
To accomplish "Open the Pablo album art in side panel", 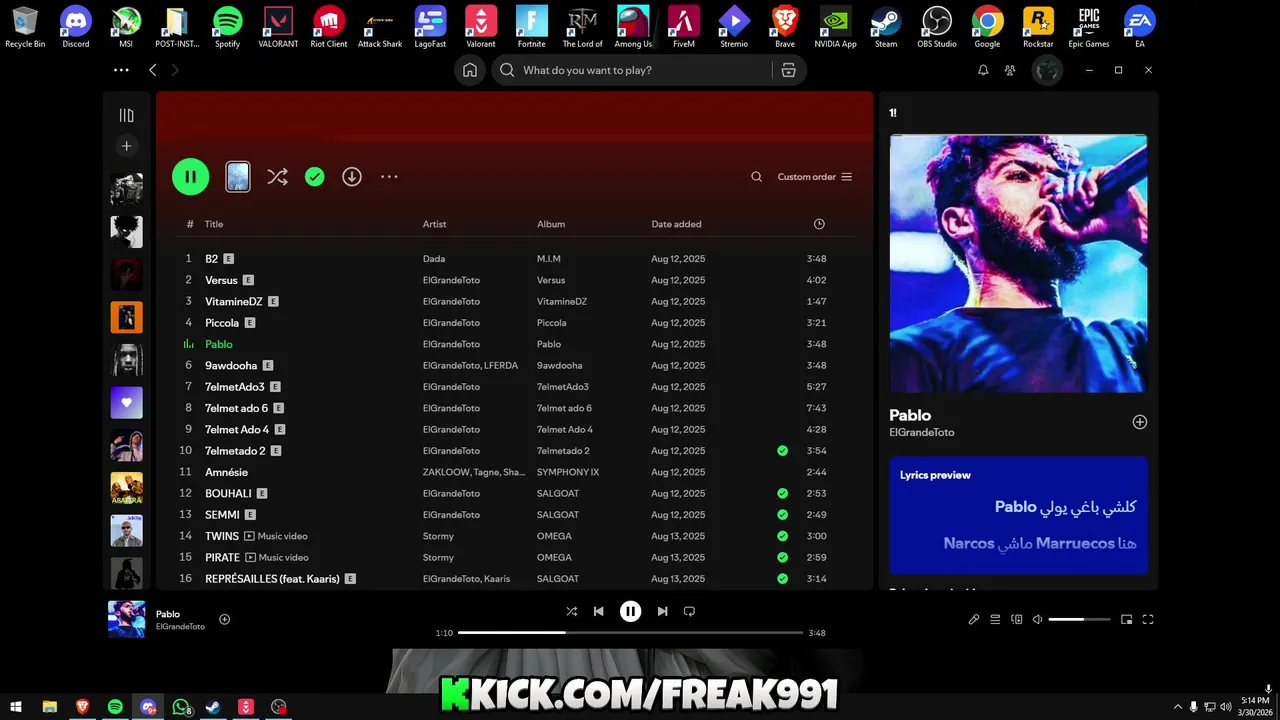I will (x=1018, y=264).
